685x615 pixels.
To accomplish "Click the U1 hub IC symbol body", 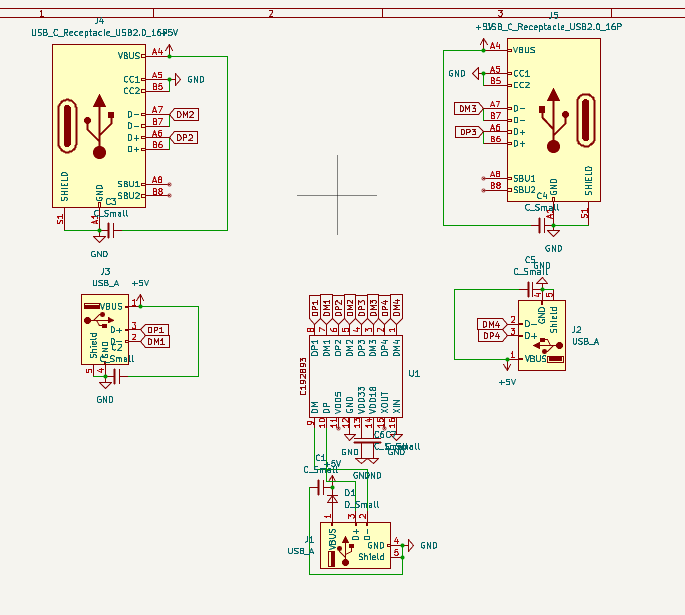I will [355, 376].
